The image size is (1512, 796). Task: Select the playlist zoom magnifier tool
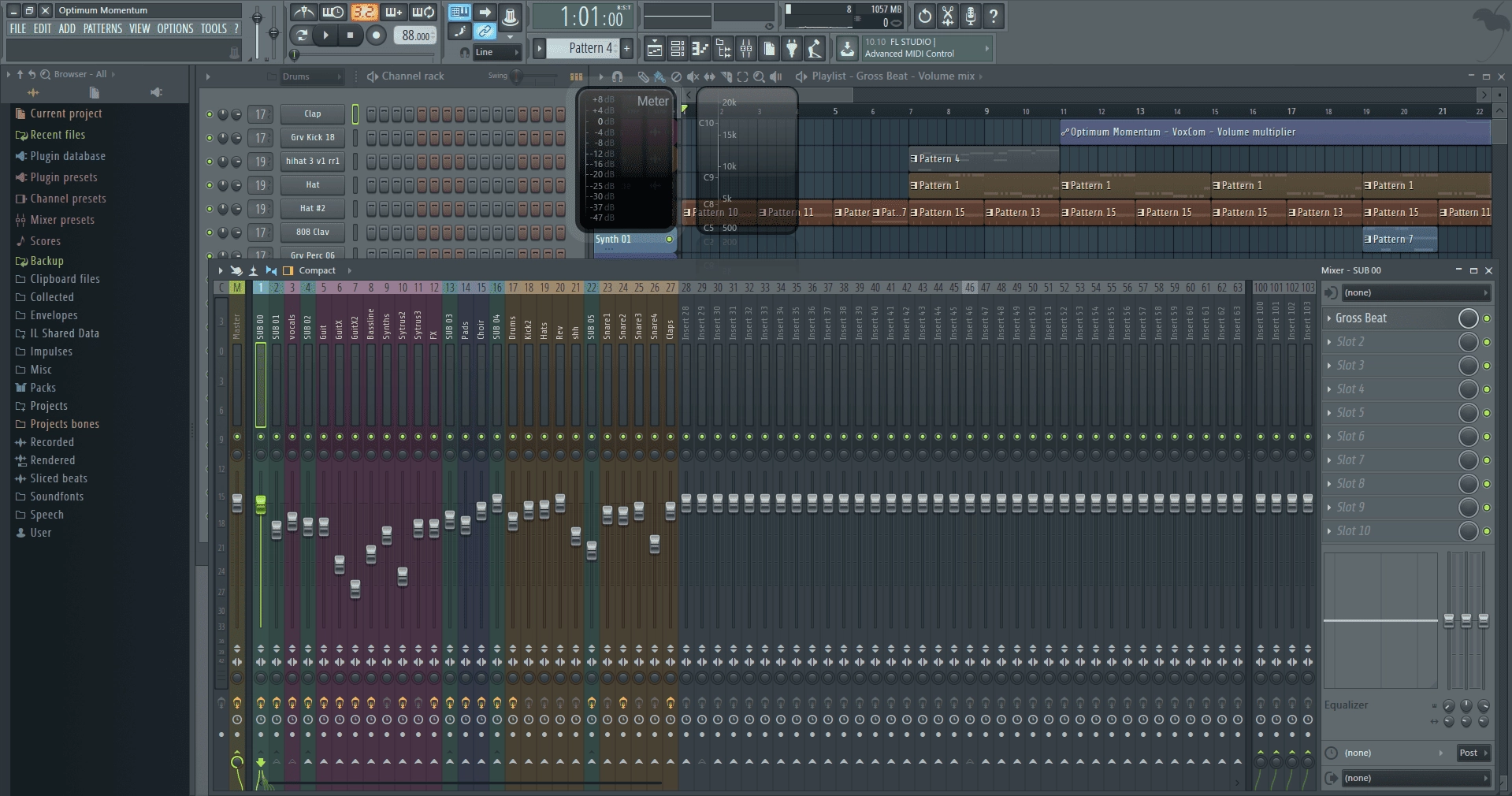(759, 76)
